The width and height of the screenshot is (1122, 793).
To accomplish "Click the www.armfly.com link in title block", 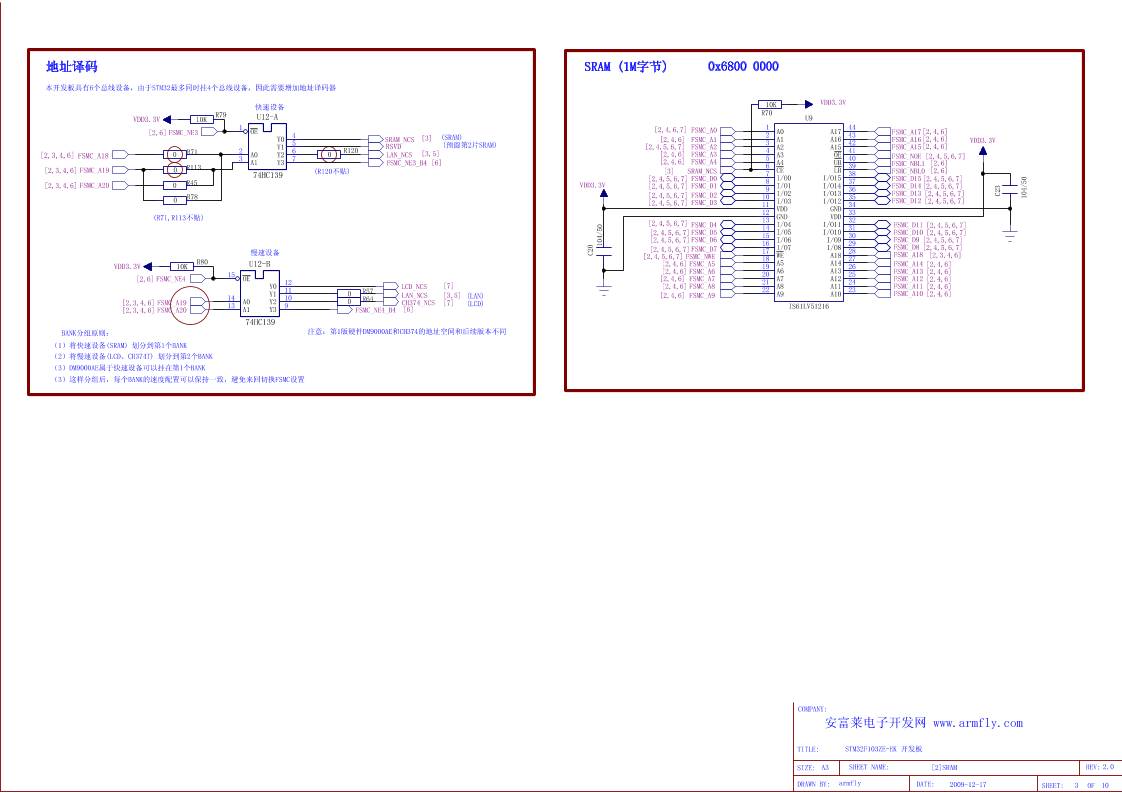I will tap(978, 723).
